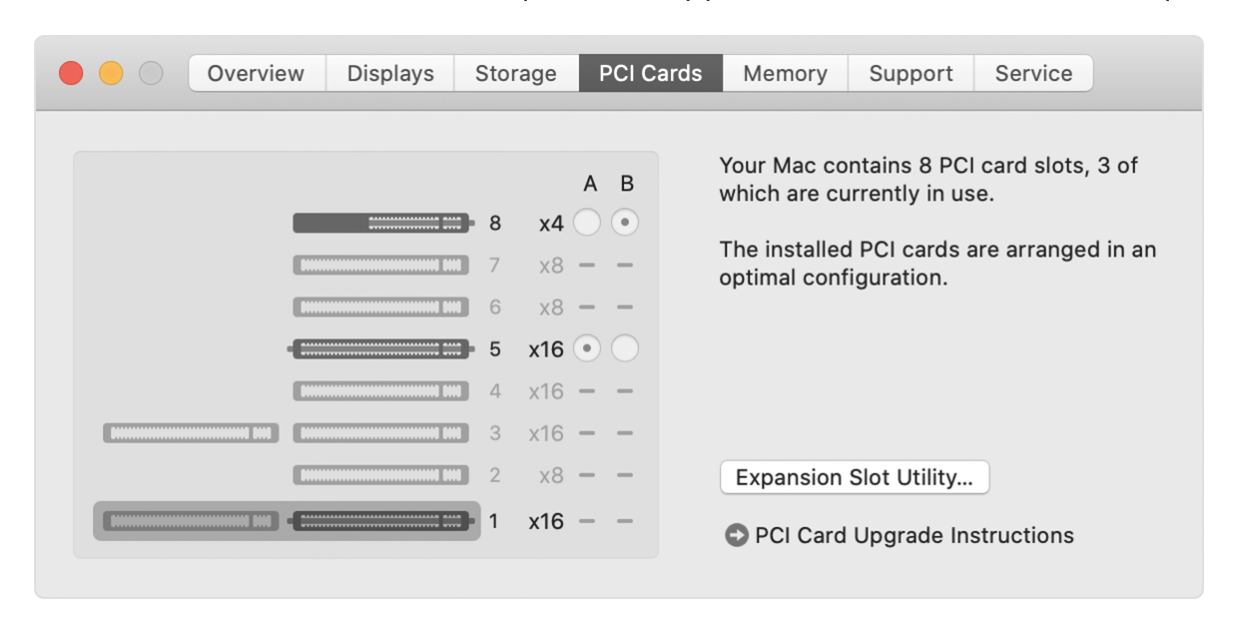Click the arrow icon beside PCI Card Upgrade Instructions
The height and width of the screenshot is (626, 1238).
coord(737,536)
